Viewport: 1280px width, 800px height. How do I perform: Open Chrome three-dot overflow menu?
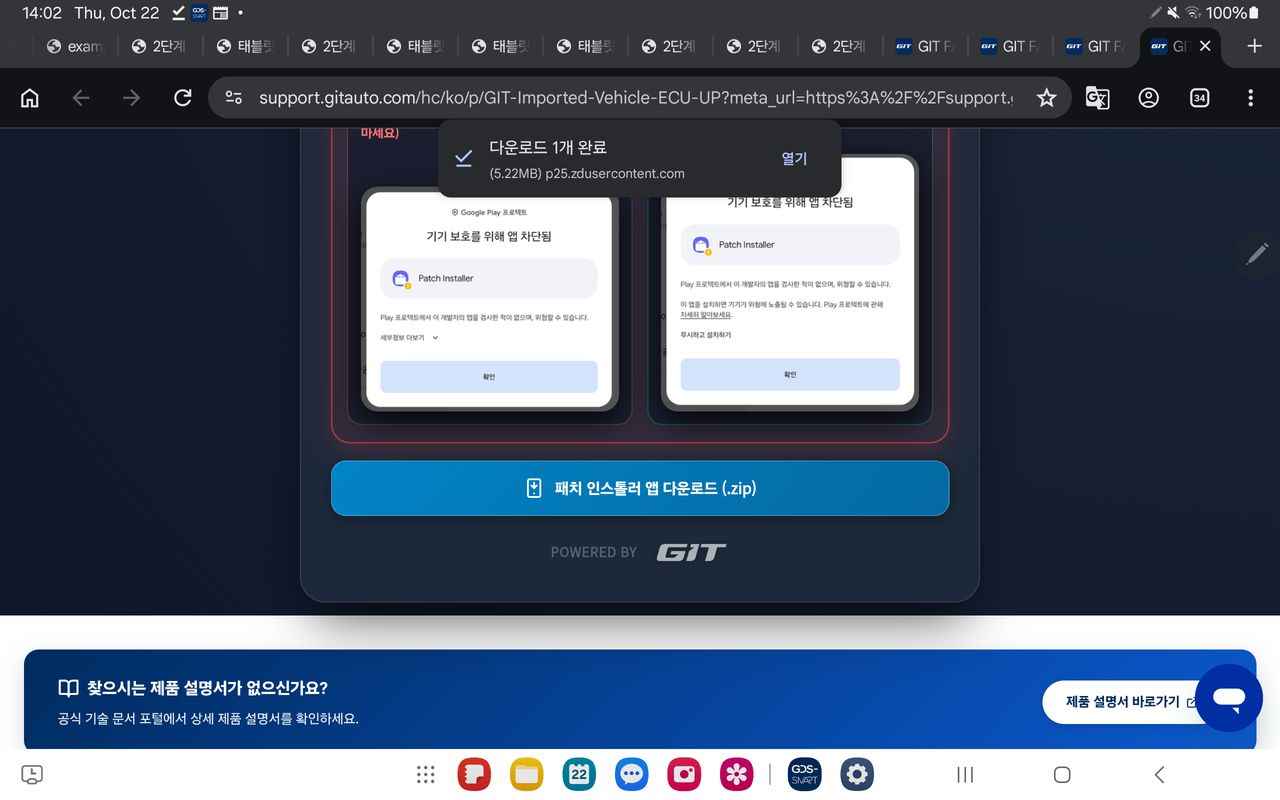click(1250, 98)
